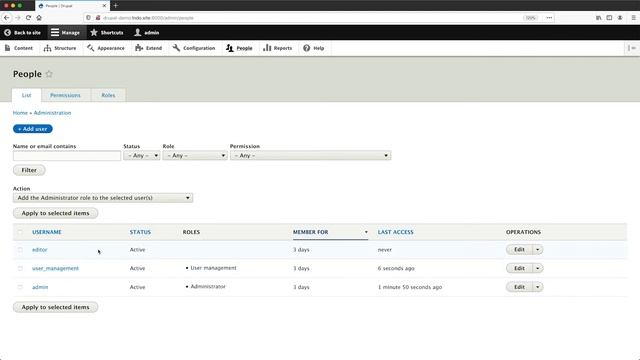Sort table by Member for column
The height and width of the screenshot is (360, 640).
click(311, 232)
